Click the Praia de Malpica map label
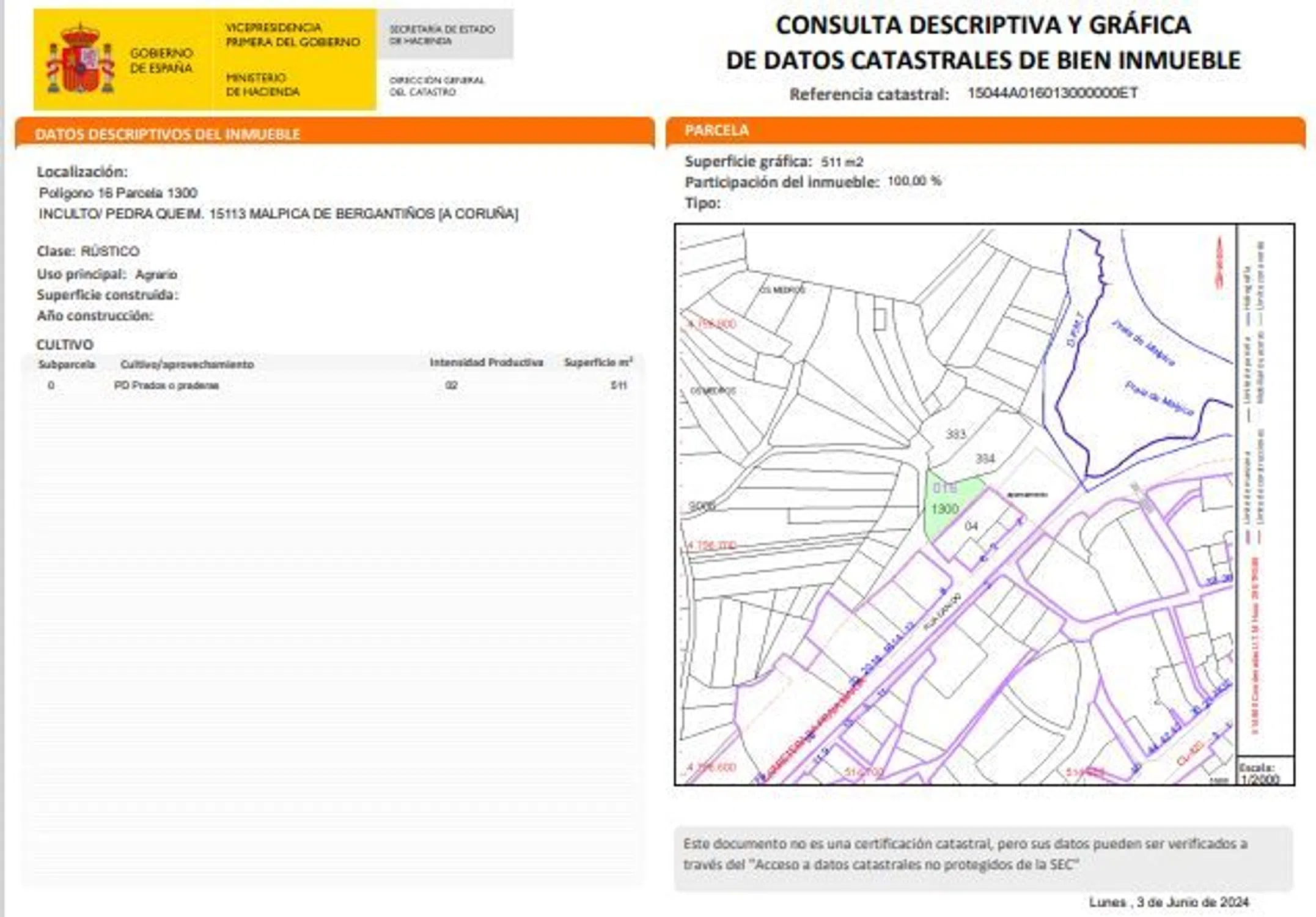Screen dimensions: 1316x917 [x=1142, y=344]
